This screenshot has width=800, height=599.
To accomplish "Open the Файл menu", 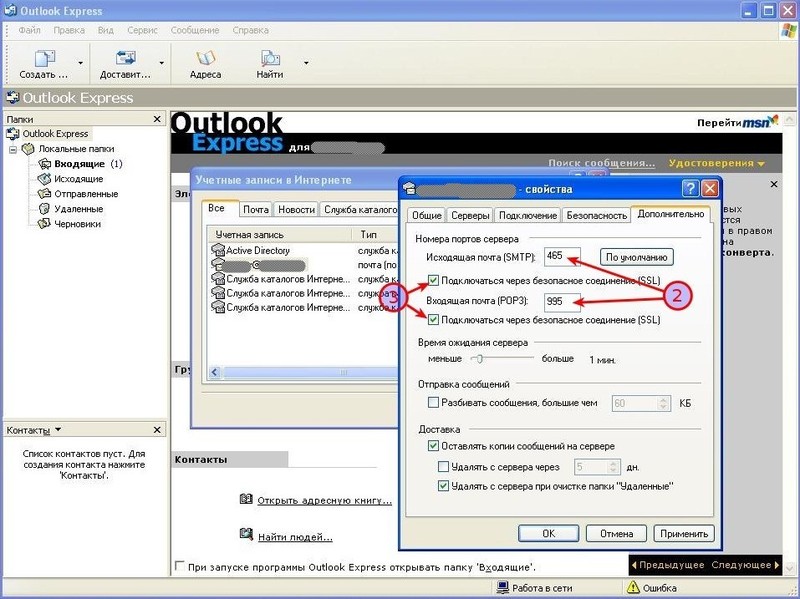I will pyautogui.click(x=30, y=30).
